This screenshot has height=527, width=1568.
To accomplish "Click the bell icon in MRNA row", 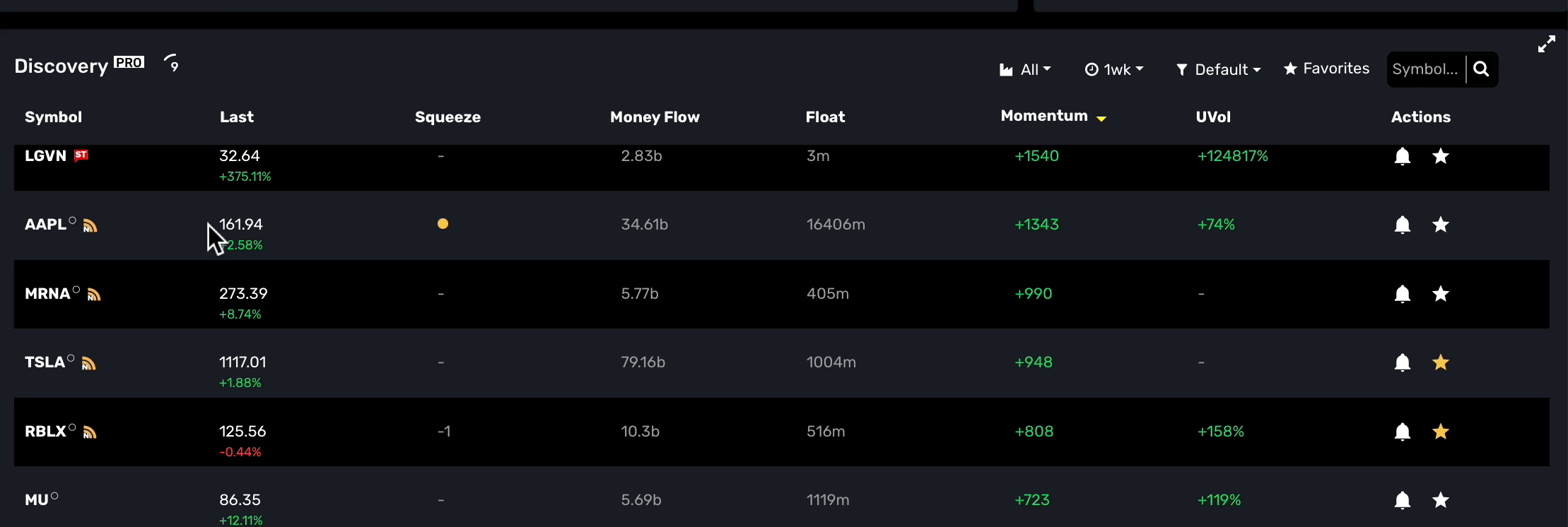I will coord(1403,294).
